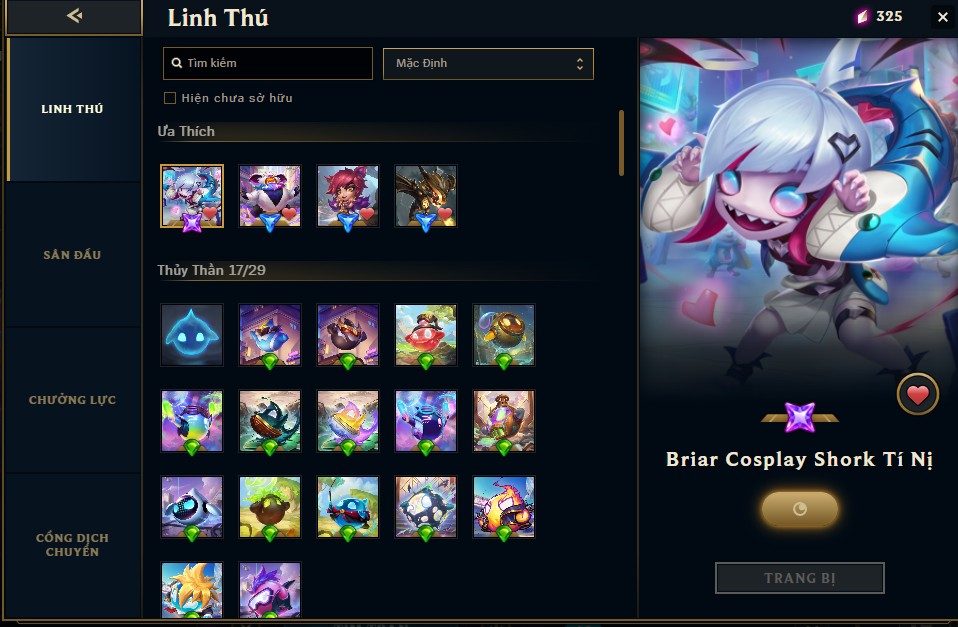Open the 'Mặc Định' sort dropdown
Viewport: 958px width, 627px height.
pos(488,64)
